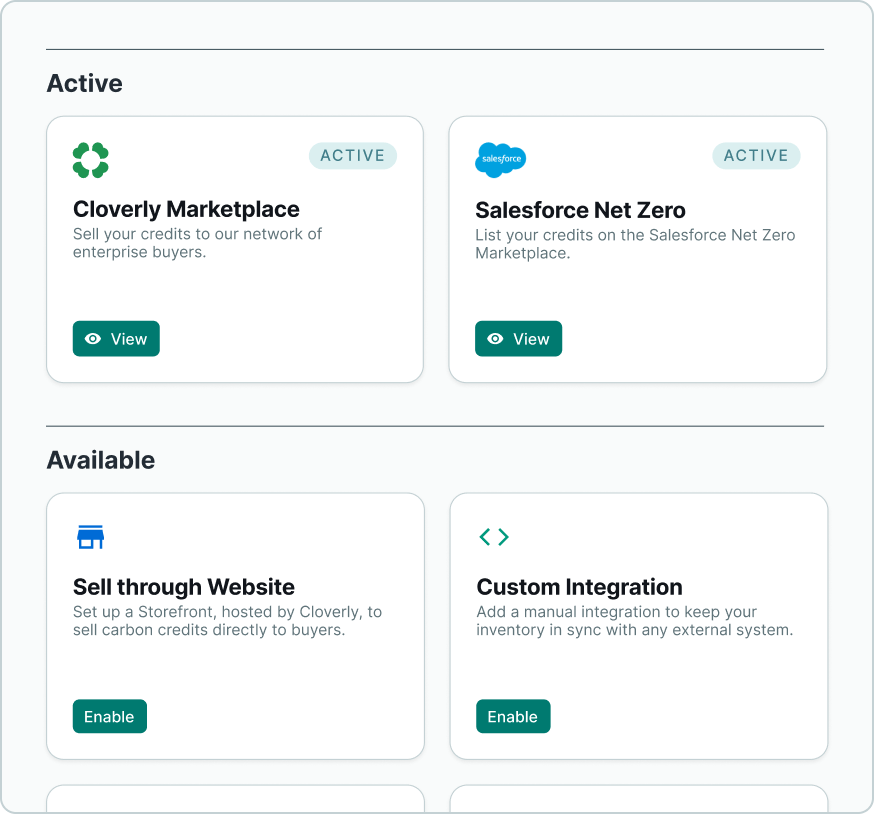Click the Available section heading
The height and width of the screenshot is (814, 874).
101,461
